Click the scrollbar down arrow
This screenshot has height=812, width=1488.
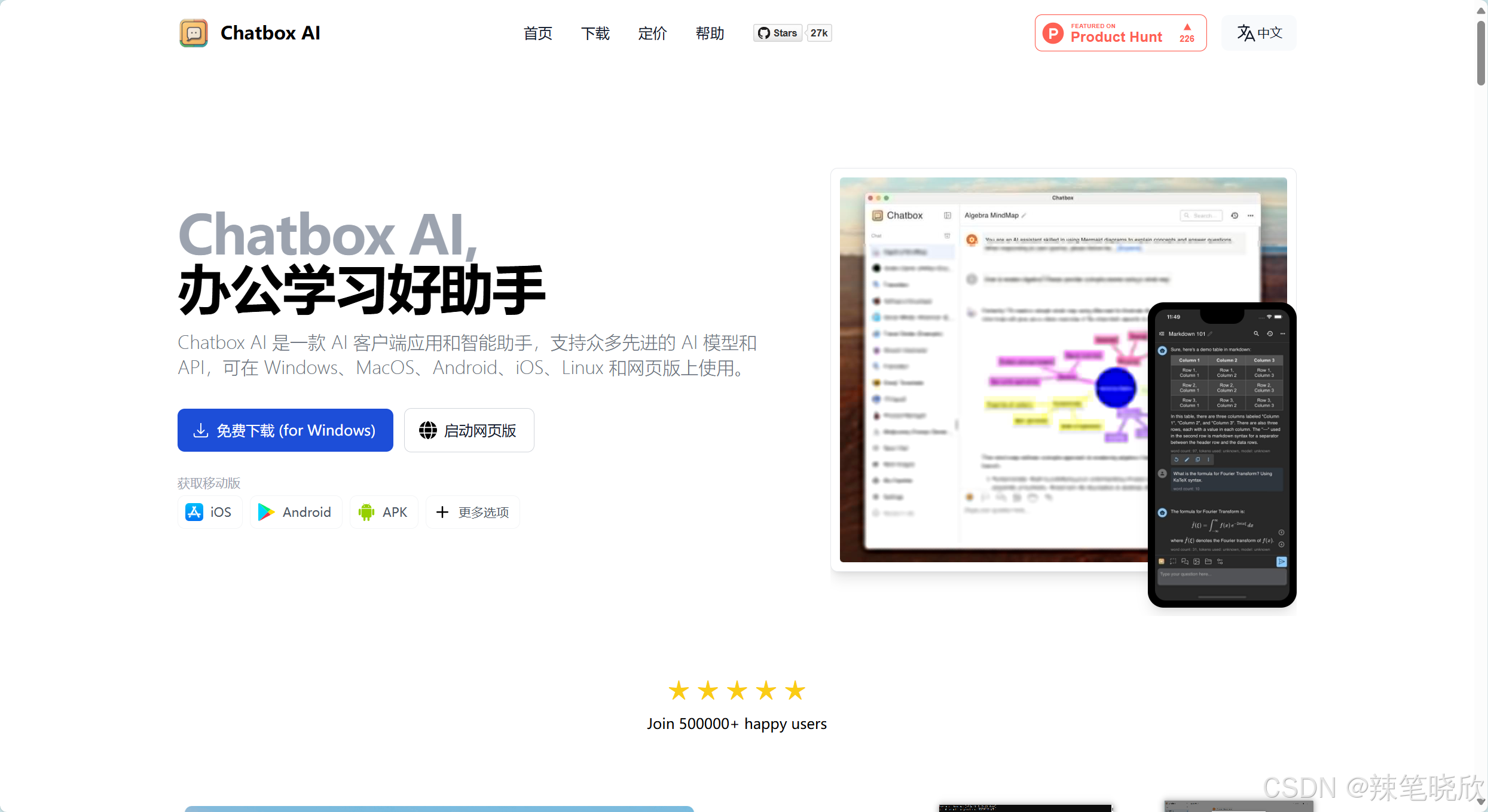click(x=1481, y=802)
